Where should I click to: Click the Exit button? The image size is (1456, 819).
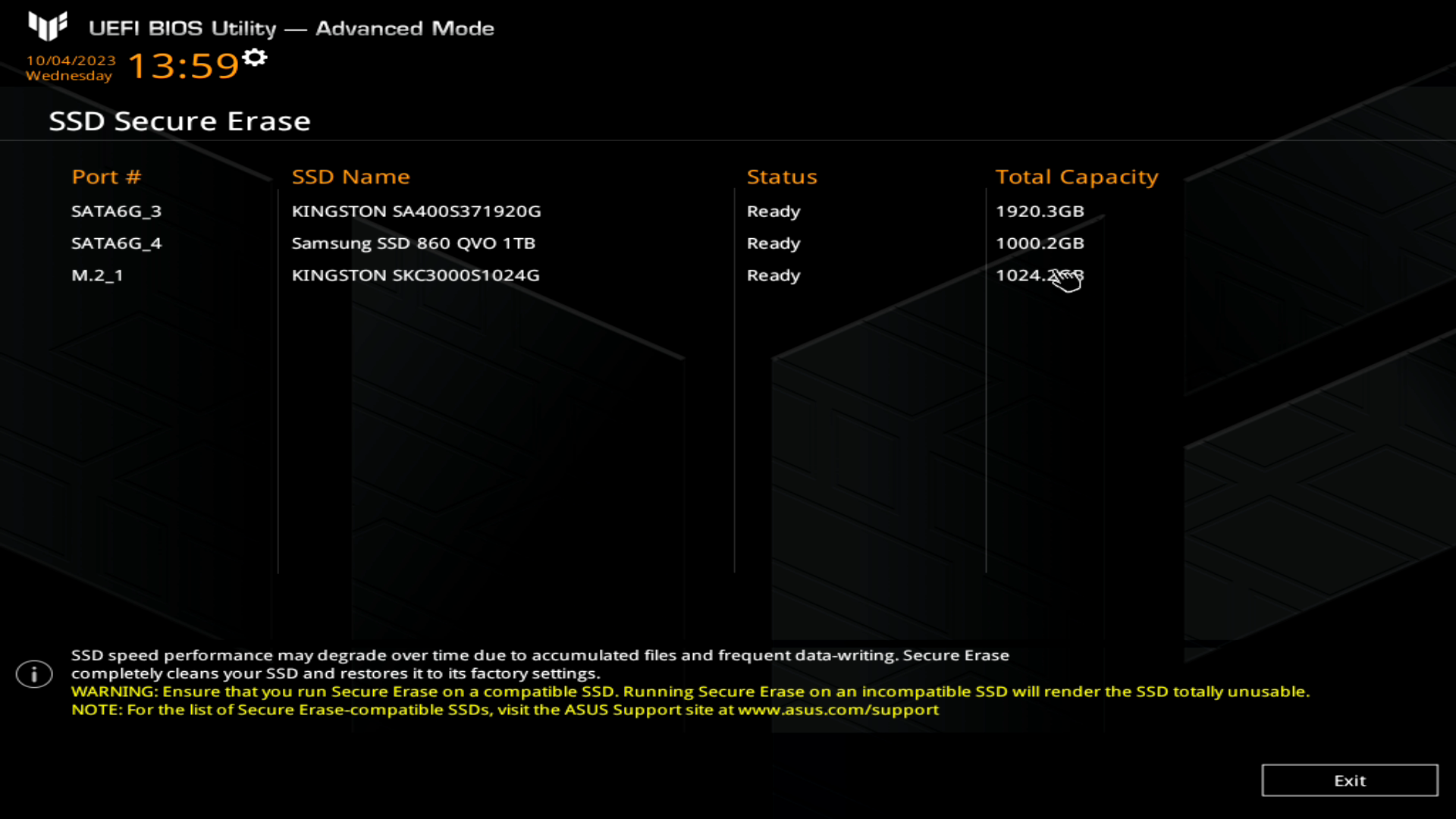coord(1350,780)
